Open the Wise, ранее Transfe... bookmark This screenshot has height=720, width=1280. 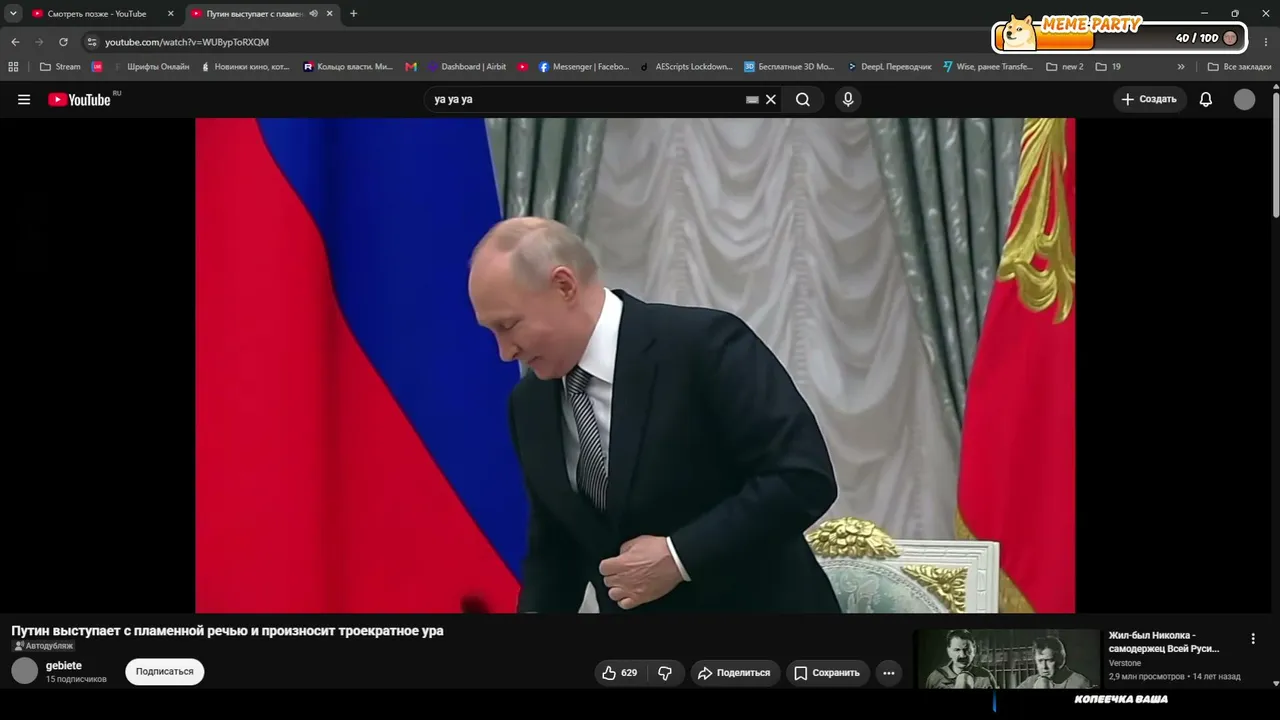(x=987, y=67)
